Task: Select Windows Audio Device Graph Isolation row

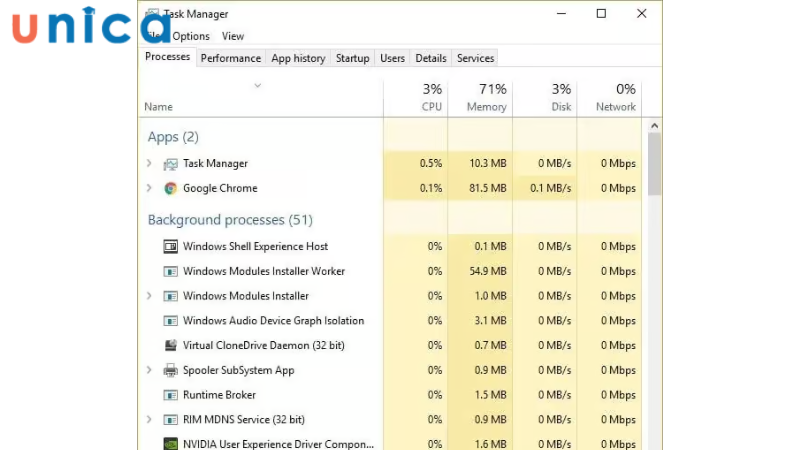Action: (390, 321)
